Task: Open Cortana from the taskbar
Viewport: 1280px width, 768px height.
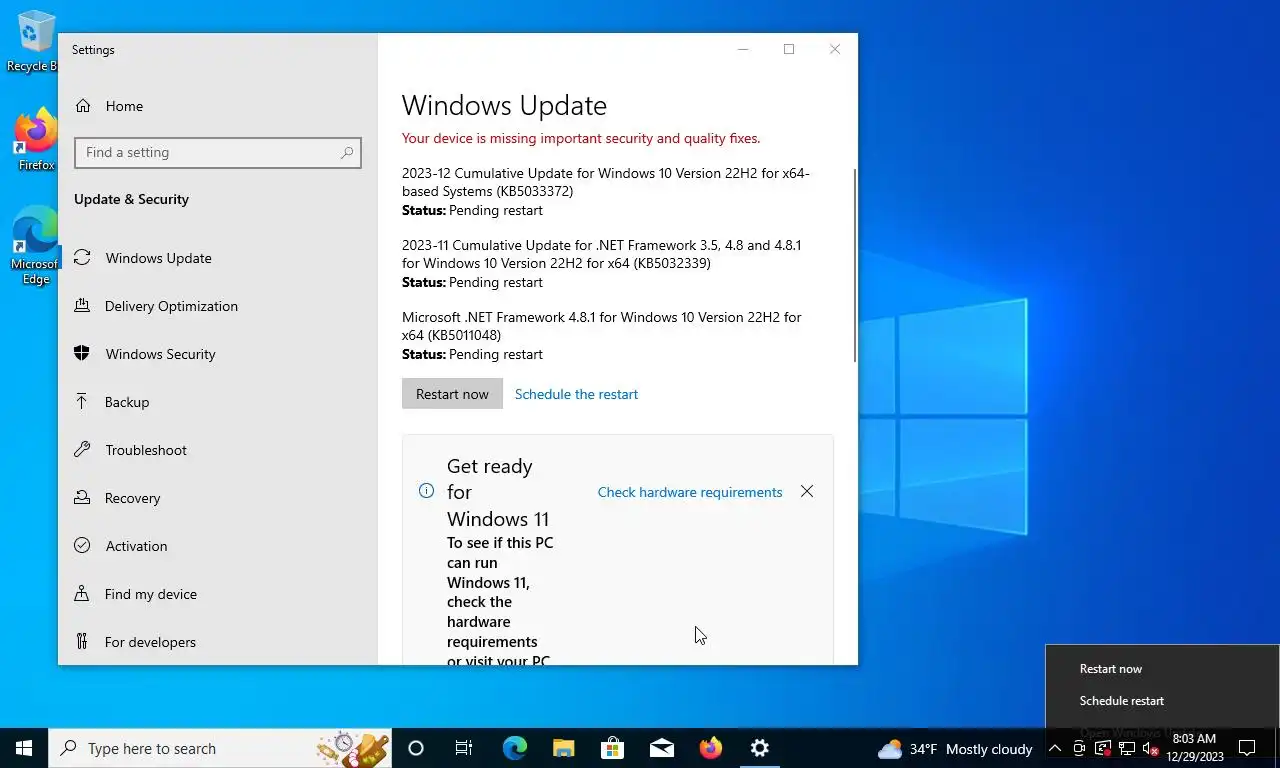Action: point(416,748)
